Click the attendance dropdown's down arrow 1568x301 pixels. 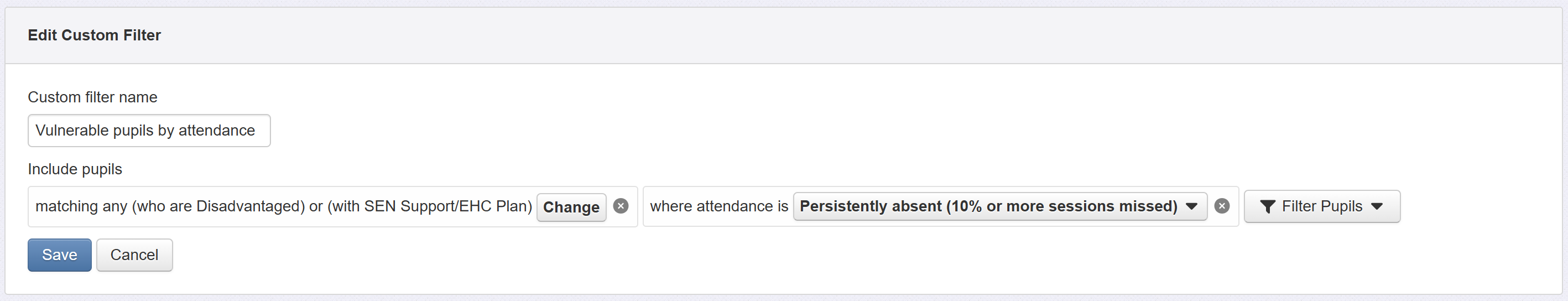(1191, 206)
